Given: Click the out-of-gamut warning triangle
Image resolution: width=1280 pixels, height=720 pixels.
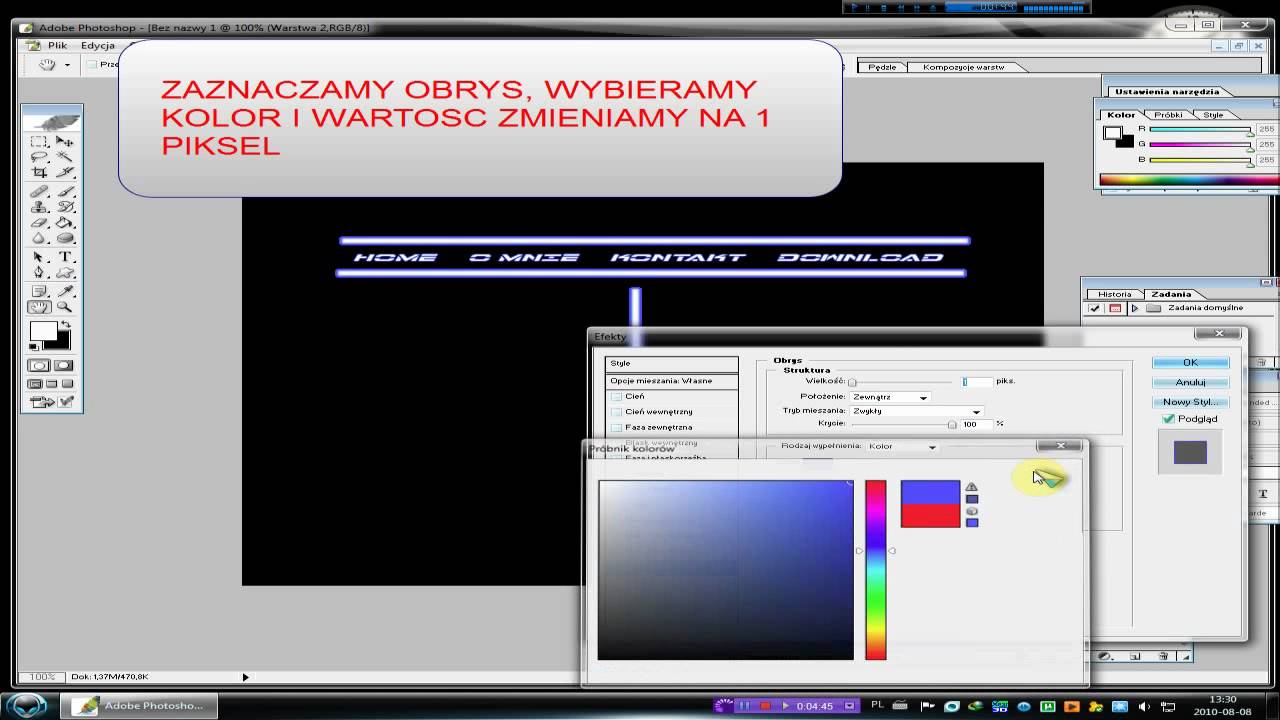Looking at the screenshot, I should tap(971, 487).
